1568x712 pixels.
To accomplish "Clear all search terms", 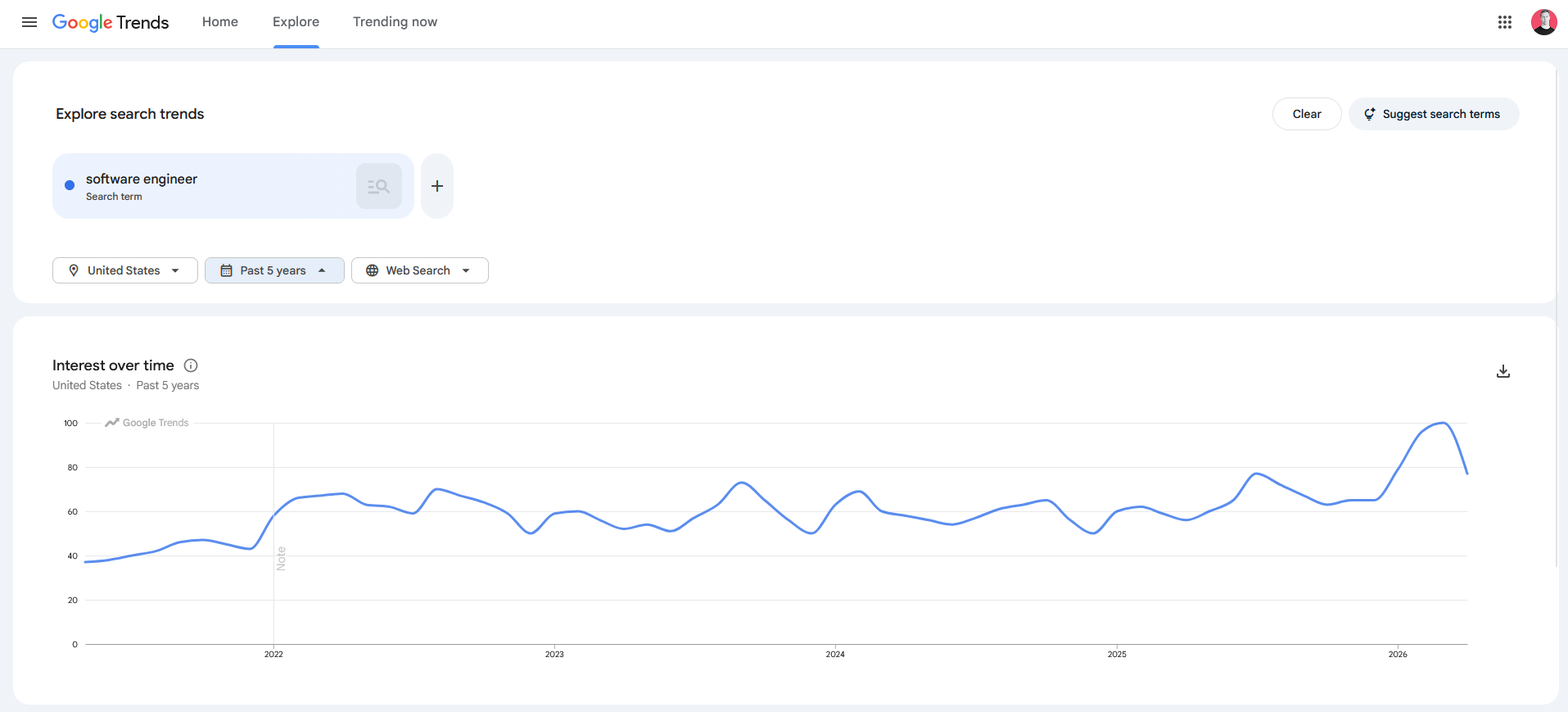I will (1307, 114).
